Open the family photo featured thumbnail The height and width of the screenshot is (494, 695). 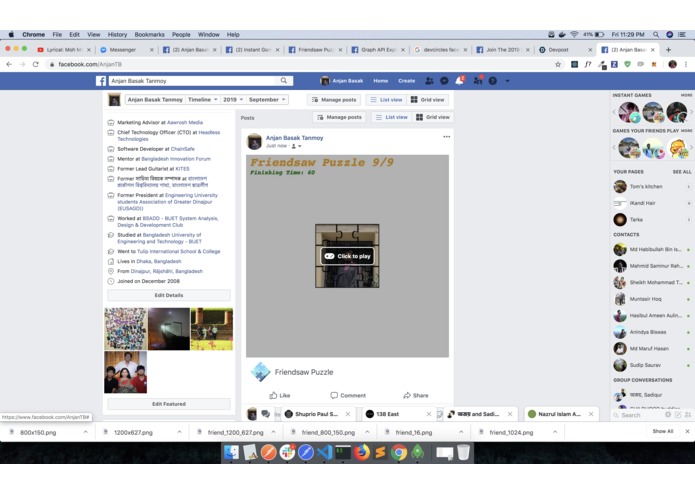click(125, 372)
